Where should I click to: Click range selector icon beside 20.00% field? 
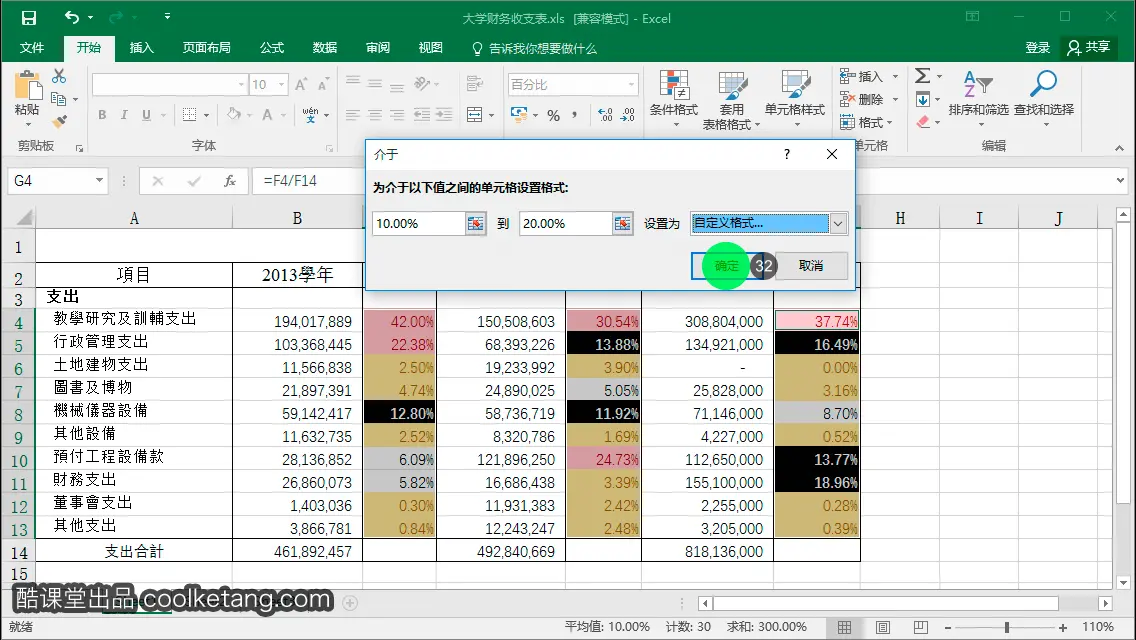pos(622,224)
